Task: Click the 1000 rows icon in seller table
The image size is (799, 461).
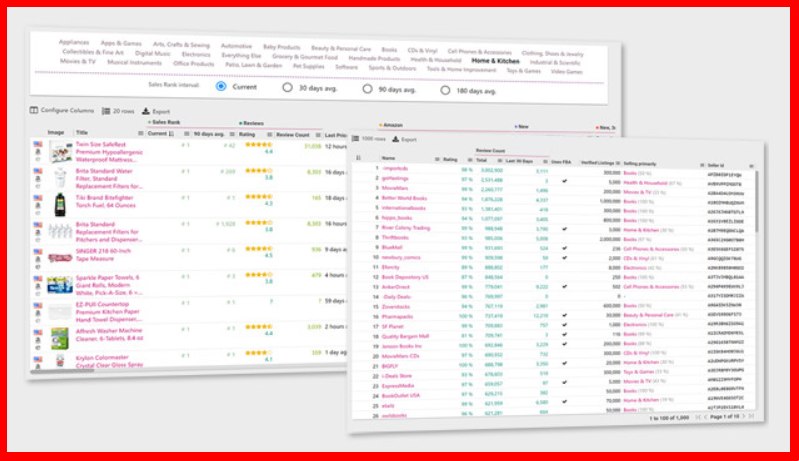Action: (x=356, y=139)
